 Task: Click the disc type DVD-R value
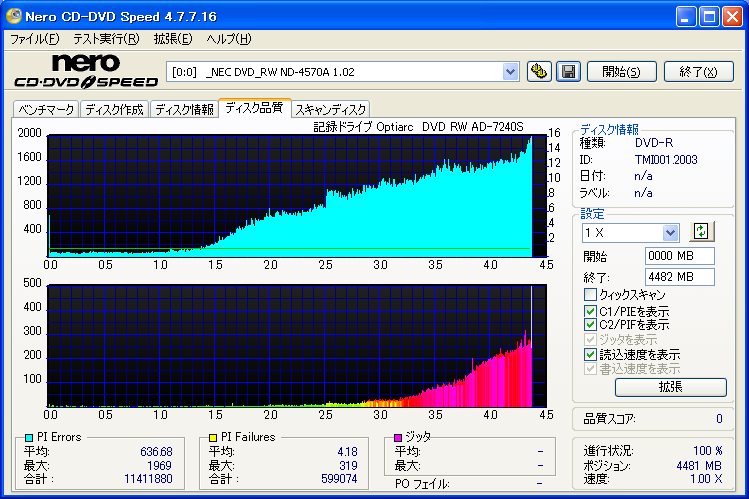point(653,143)
